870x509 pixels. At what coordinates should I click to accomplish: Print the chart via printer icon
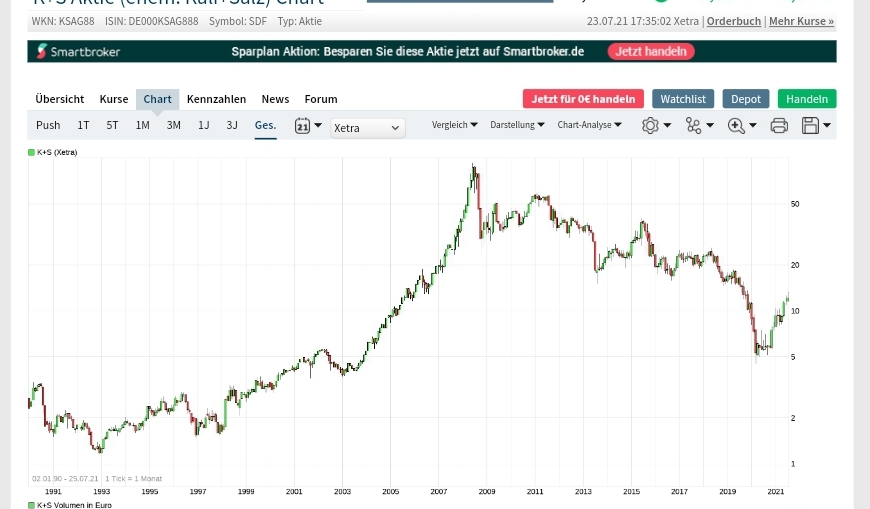click(779, 126)
